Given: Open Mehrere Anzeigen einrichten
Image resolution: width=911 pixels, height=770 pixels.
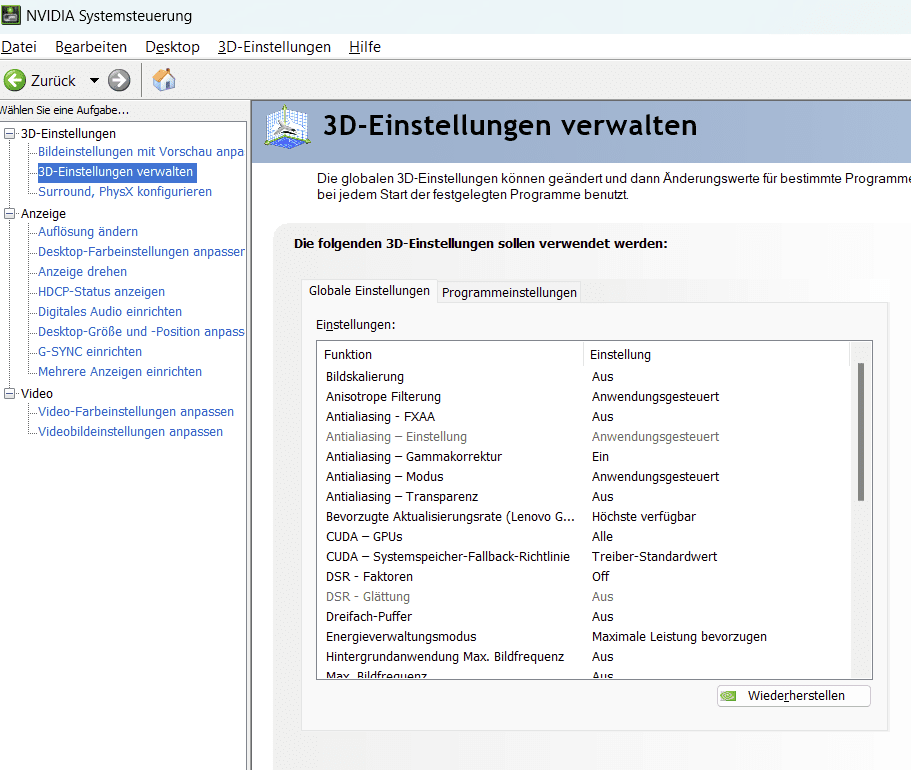Looking at the screenshot, I should coord(120,372).
